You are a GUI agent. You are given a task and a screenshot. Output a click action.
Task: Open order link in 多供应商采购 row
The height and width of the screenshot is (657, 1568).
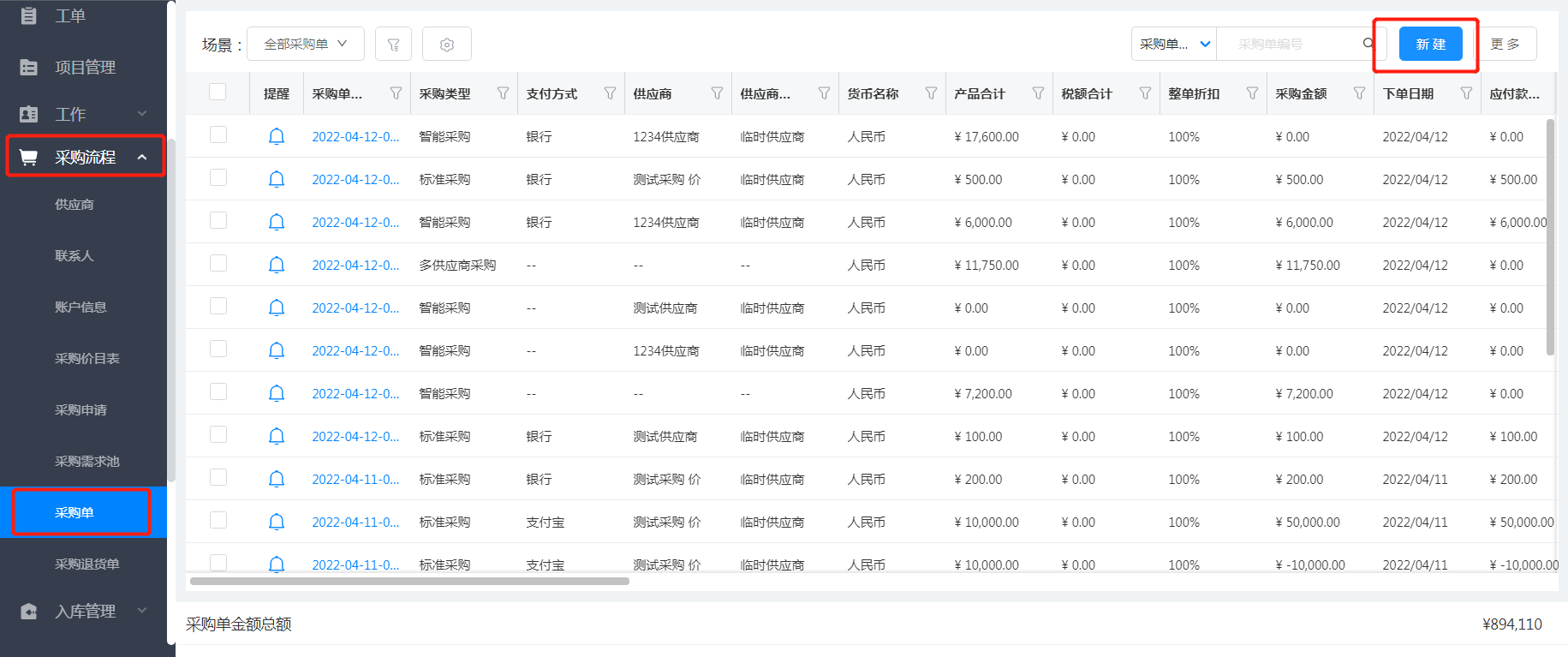(x=355, y=266)
